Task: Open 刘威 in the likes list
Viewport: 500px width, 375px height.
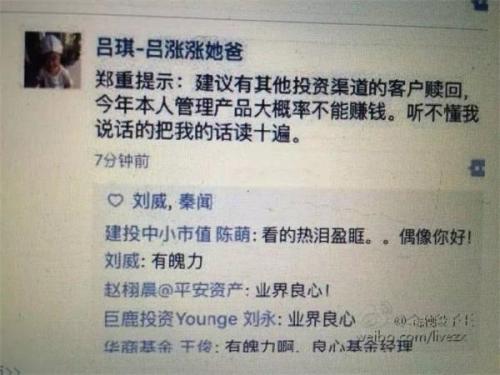Action: click(149, 201)
